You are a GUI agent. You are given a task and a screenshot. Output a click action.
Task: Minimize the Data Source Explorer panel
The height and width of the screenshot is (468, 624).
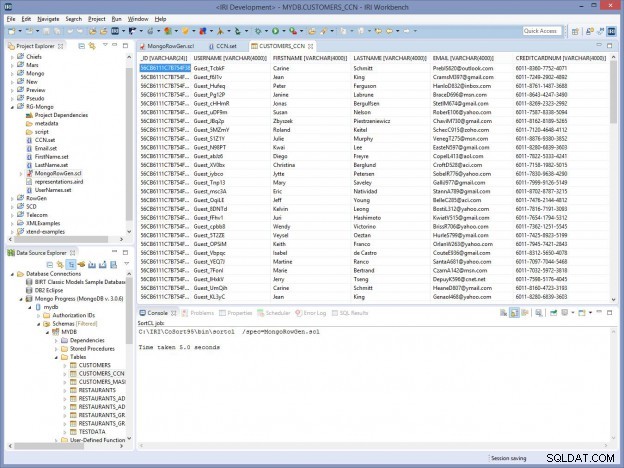click(x=115, y=252)
